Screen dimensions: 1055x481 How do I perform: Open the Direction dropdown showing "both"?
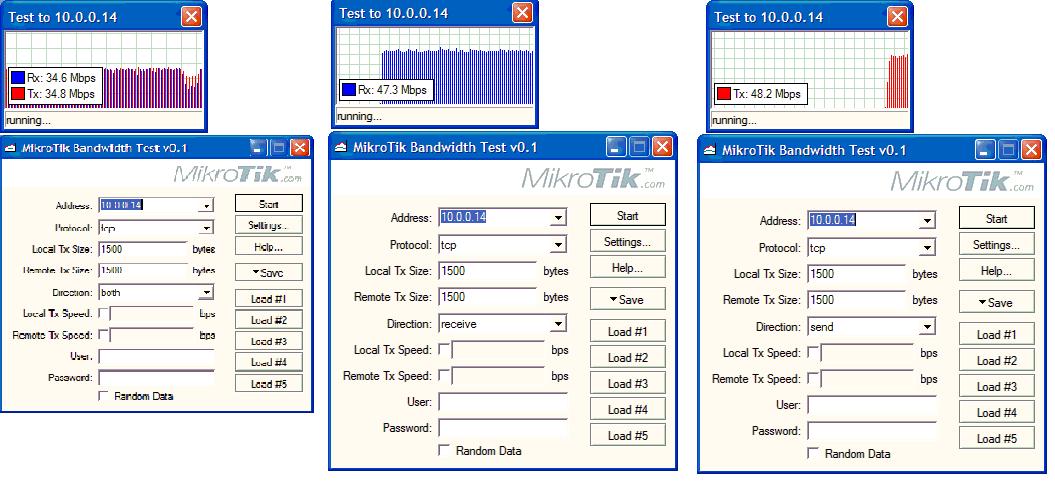[207, 293]
